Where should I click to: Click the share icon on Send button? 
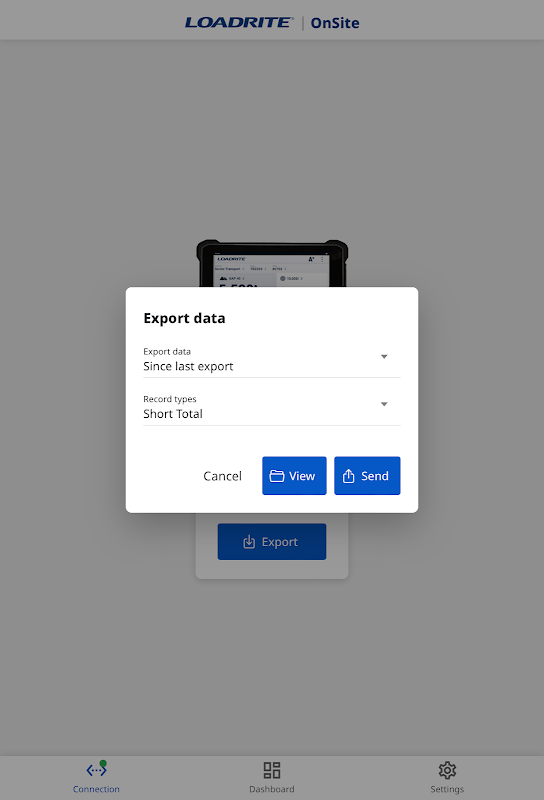point(349,476)
